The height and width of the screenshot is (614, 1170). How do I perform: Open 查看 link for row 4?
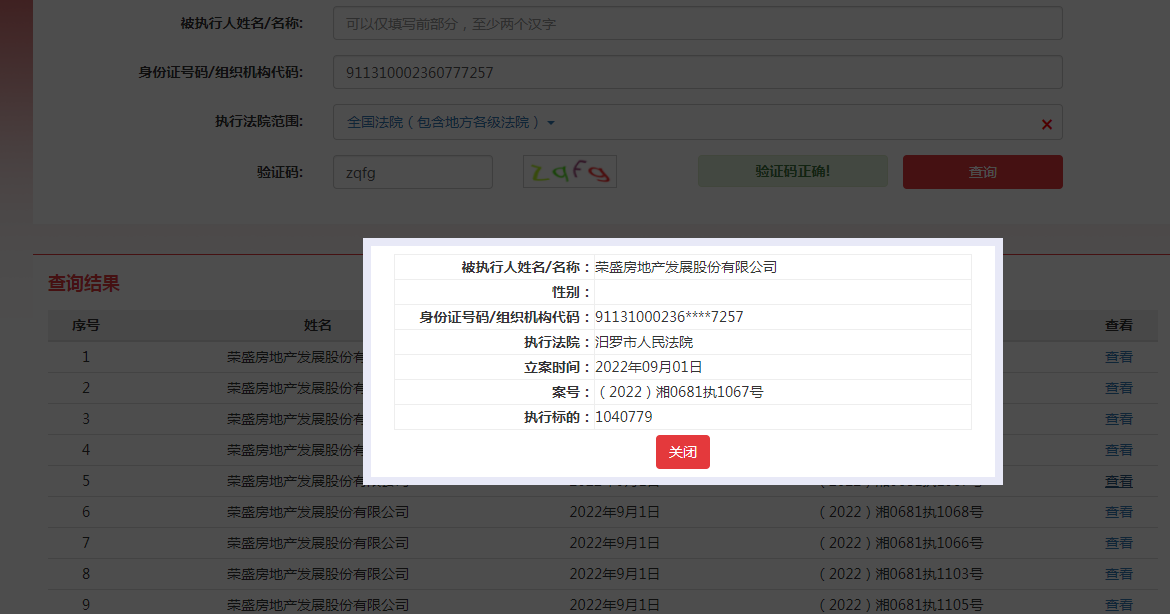(1119, 450)
